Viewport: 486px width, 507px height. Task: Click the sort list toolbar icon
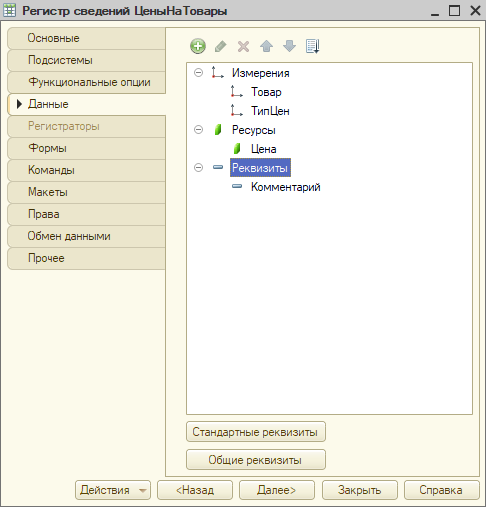coord(312,46)
